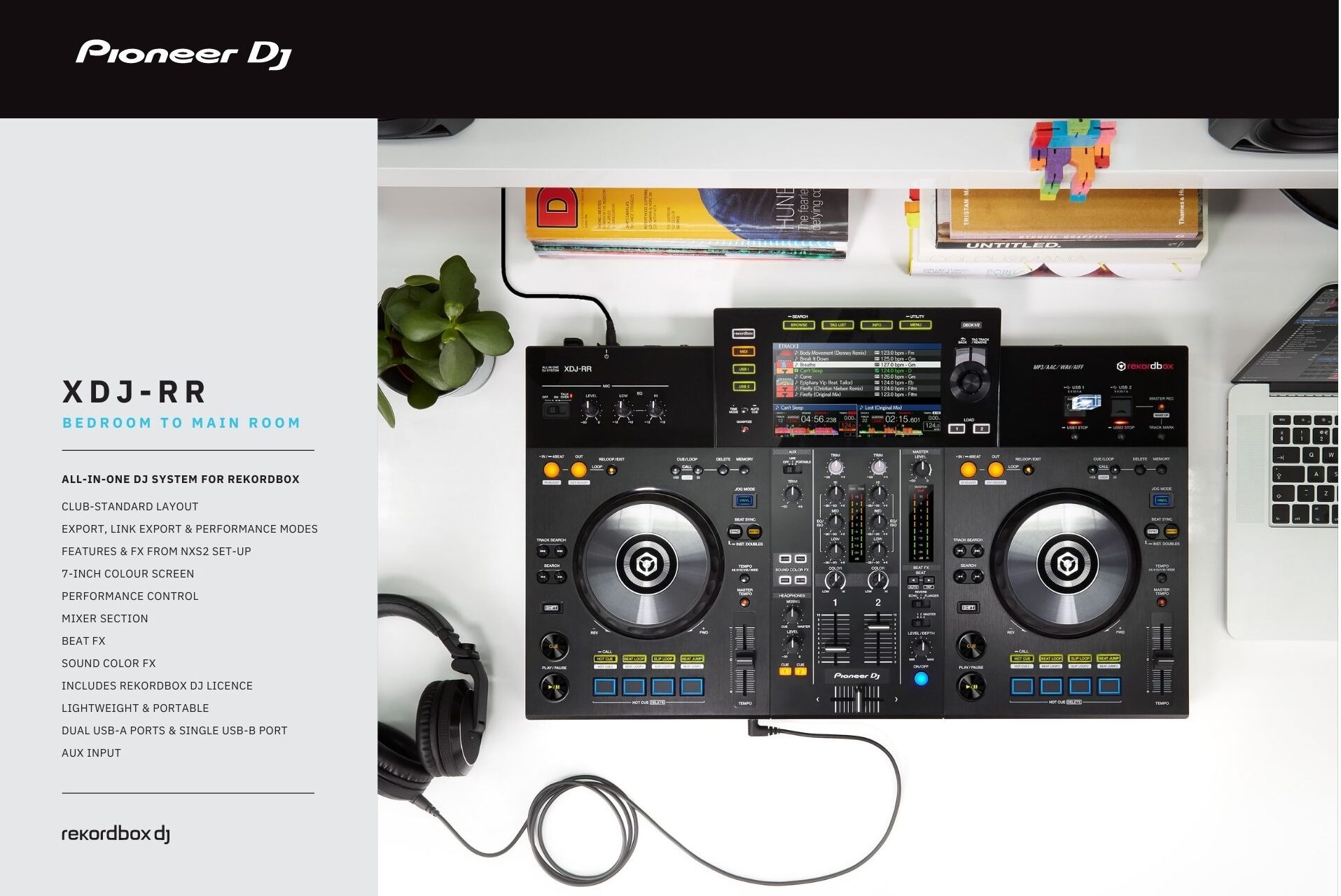Screen dimensions: 1341x896
Task: Rewind with the left deck SEARCH backward button
Action: 543,577
